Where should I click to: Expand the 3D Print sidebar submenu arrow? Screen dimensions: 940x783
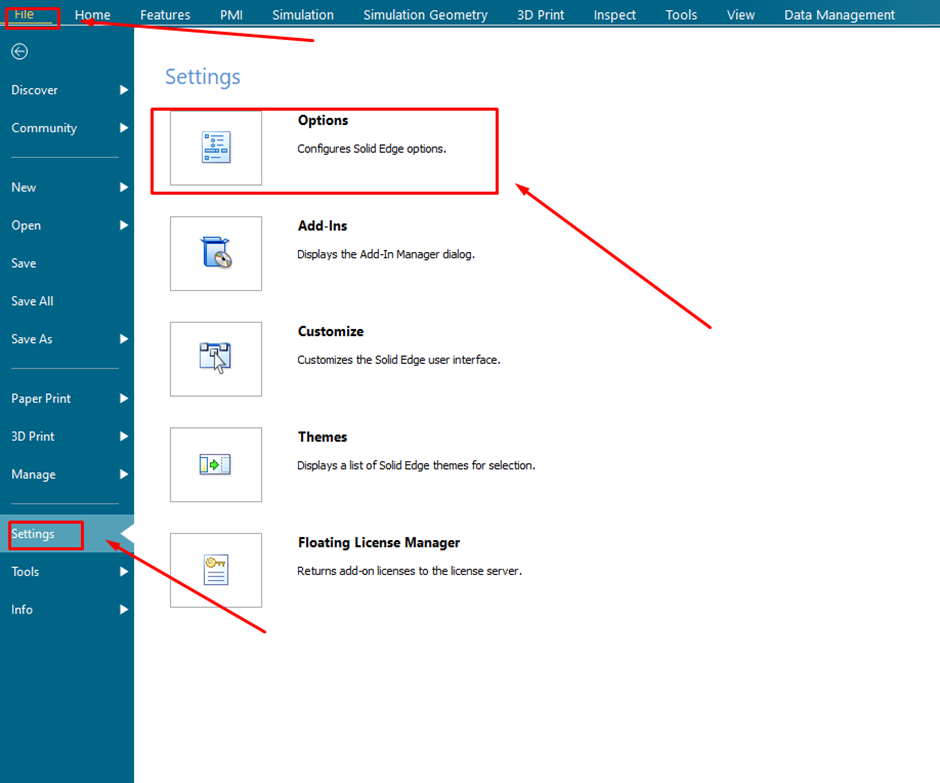pyautogui.click(x=123, y=436)
